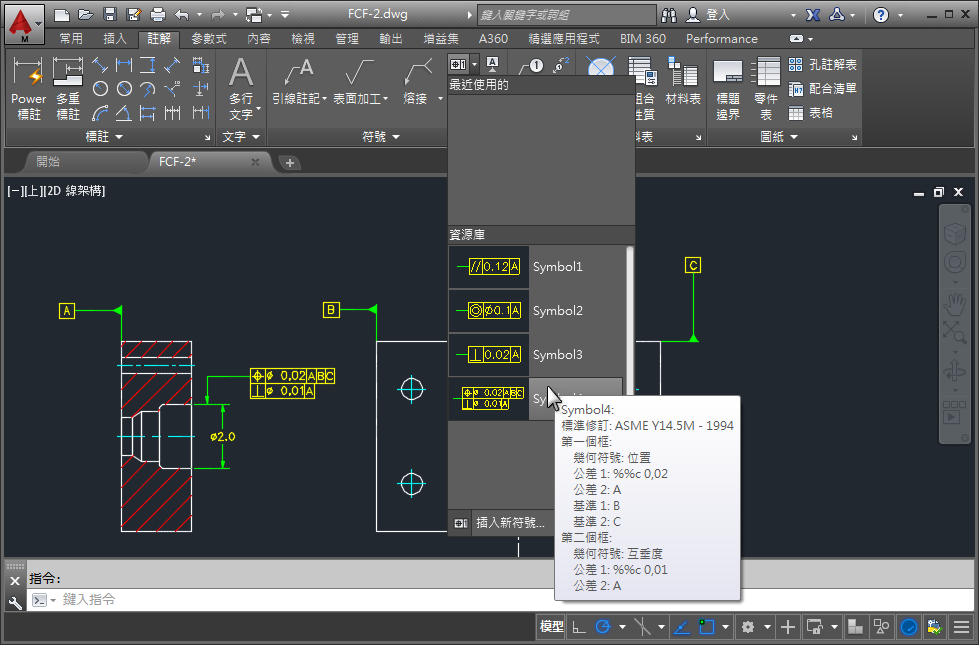This screenshot has width=979, height=645.
Task: Open workspace switching gear in status bar
Action: tap(748, 626)
